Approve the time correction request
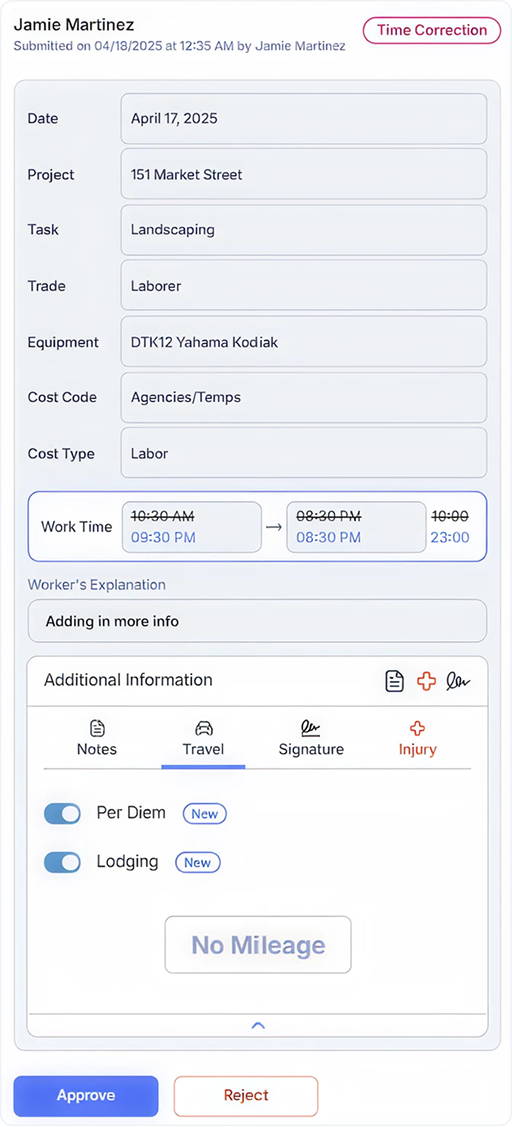The image size is (512, 1127). pos(86,1095)
